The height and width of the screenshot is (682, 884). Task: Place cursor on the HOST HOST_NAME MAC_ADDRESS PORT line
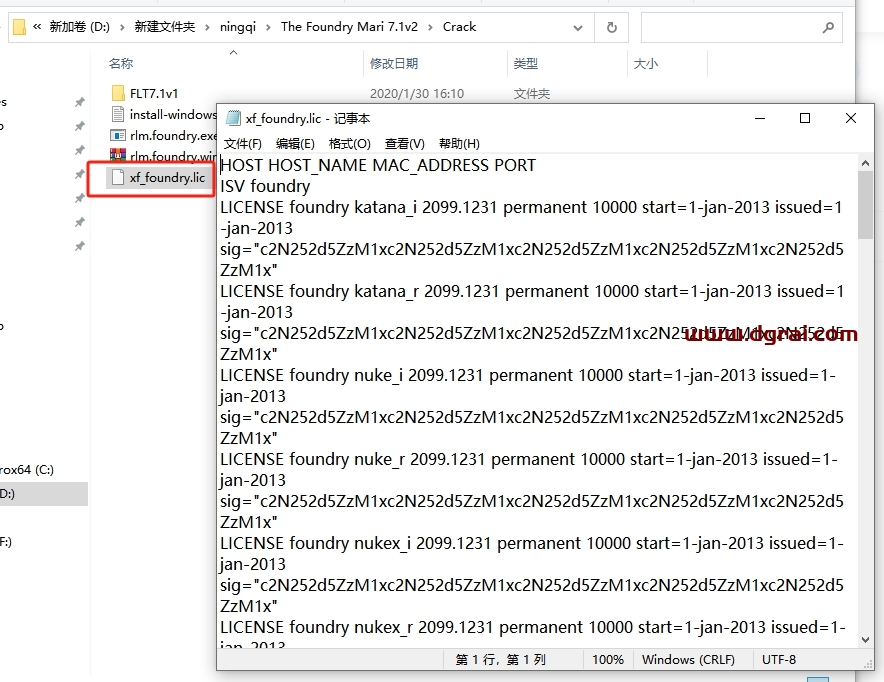[378, 165]
